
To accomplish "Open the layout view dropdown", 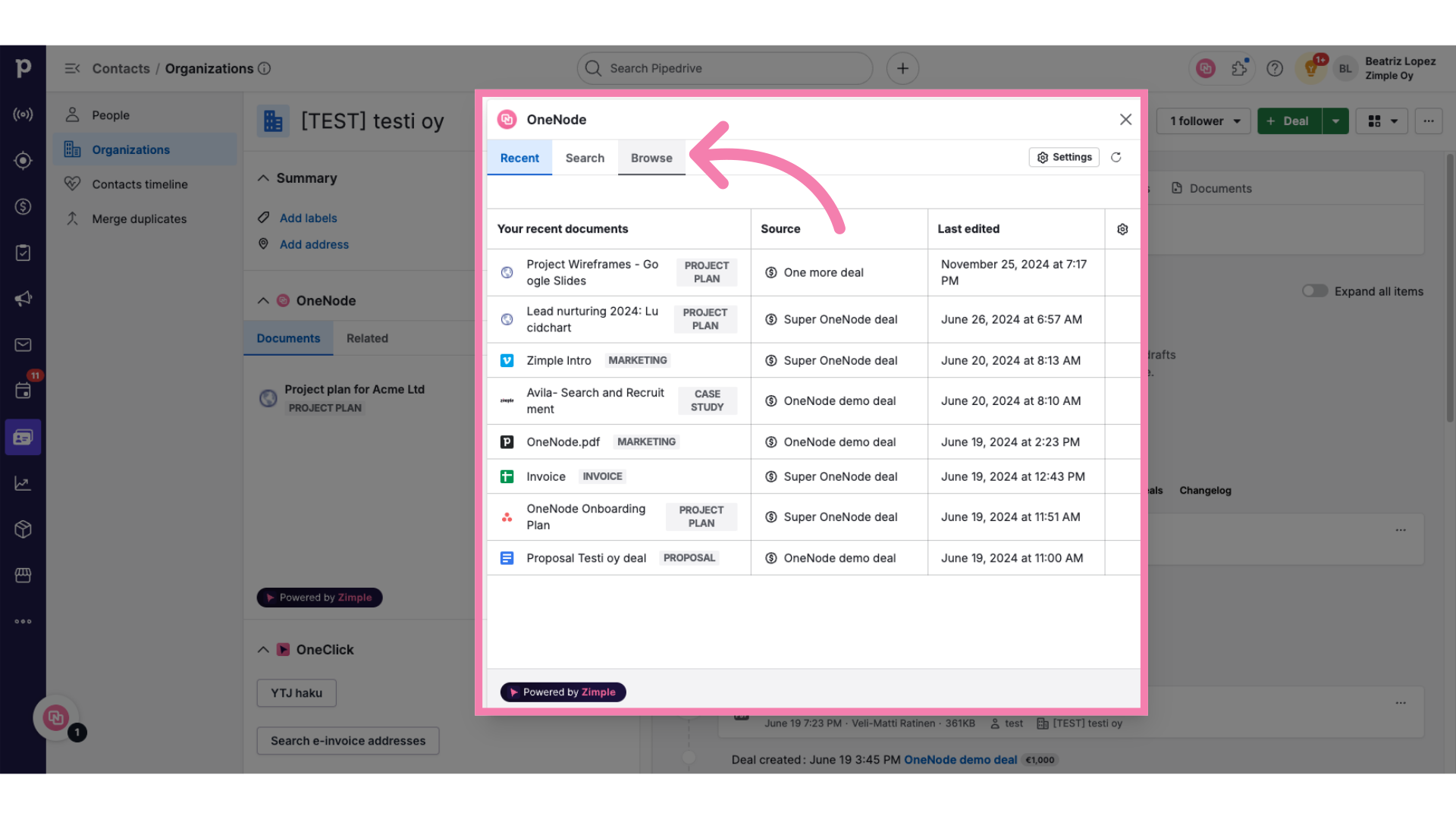I will [1382, 121].
